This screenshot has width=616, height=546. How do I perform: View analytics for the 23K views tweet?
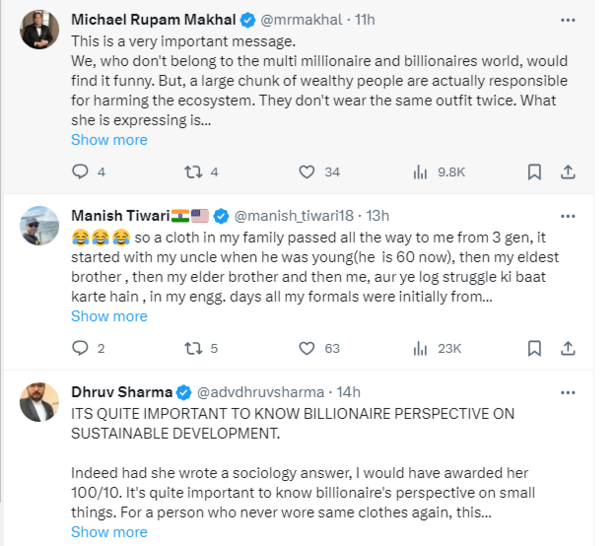[421, 348]
